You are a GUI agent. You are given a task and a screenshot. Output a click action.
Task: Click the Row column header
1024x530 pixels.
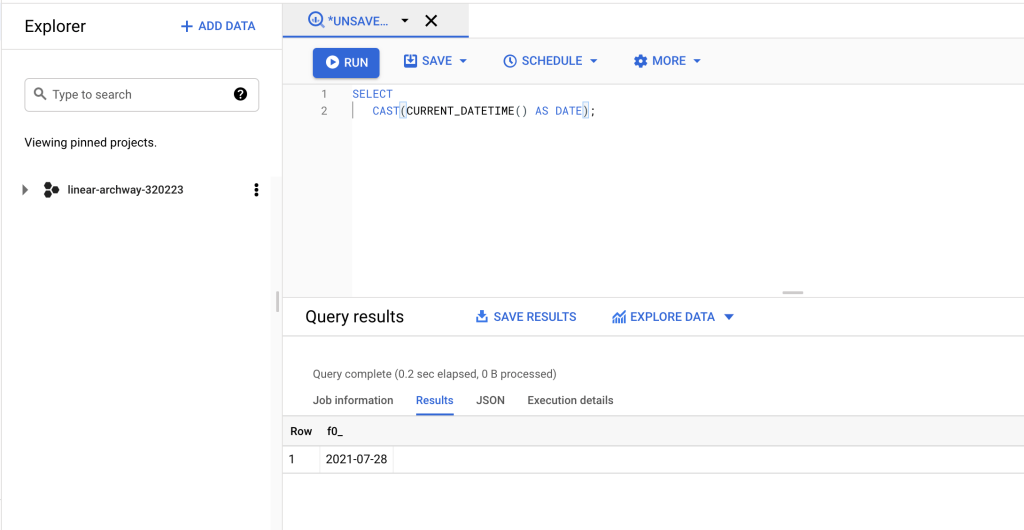[x=301, y=431]
